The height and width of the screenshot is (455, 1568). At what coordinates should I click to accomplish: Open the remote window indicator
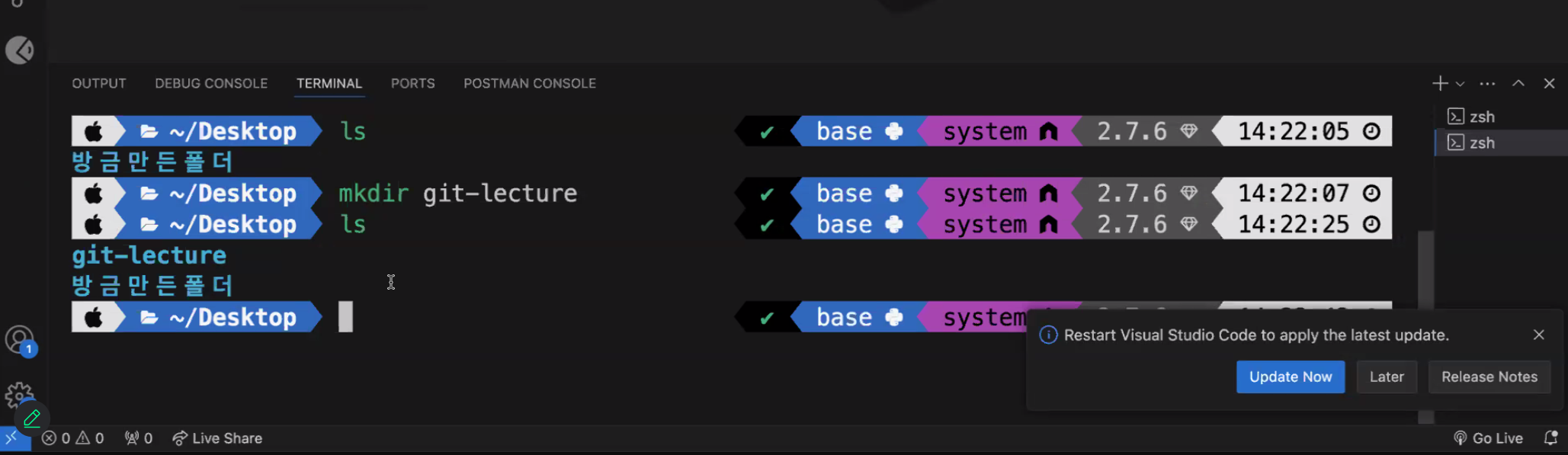[x=12, y=438]
